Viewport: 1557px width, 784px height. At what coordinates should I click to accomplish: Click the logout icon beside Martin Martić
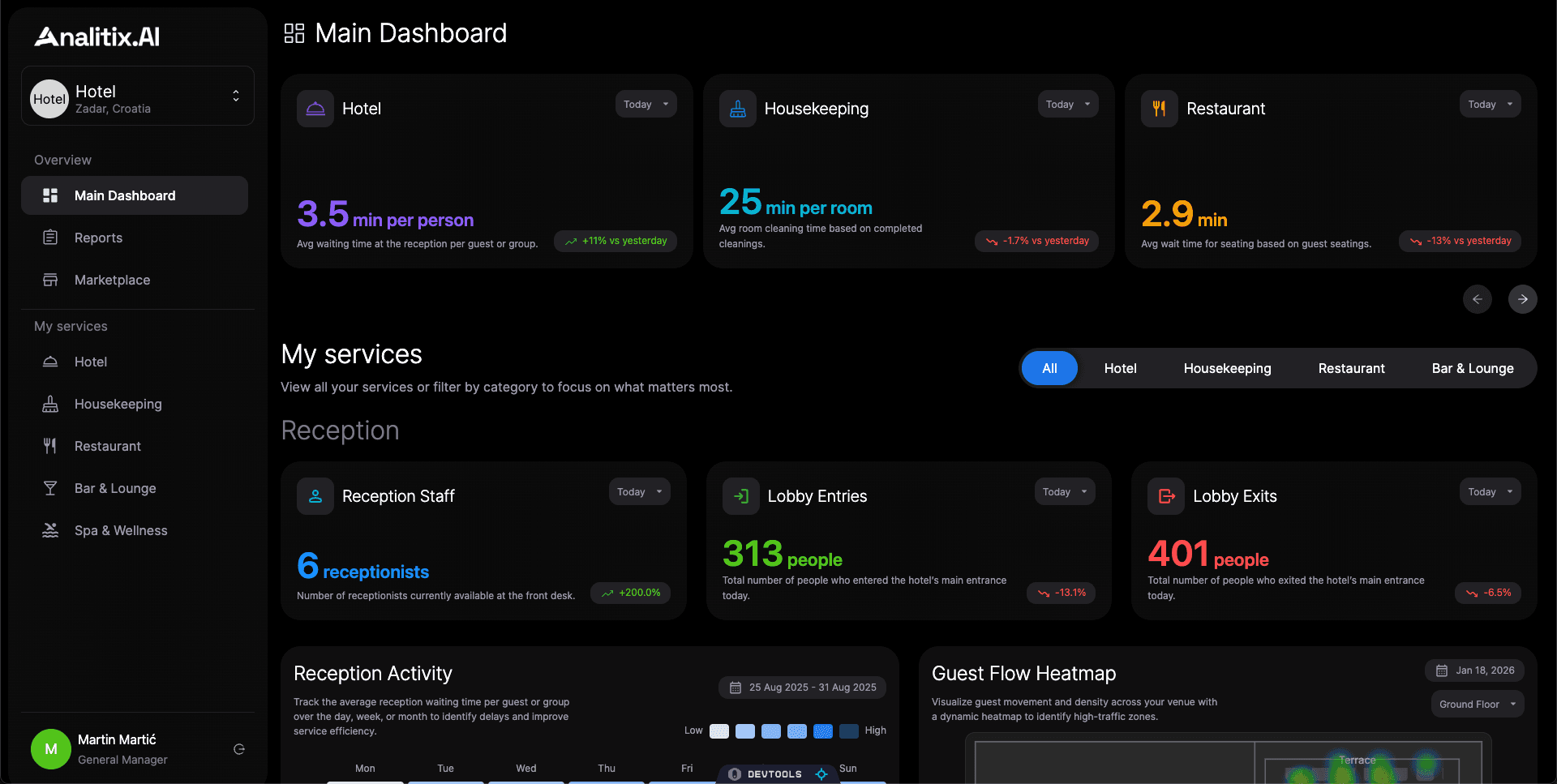tap(239, 749)
